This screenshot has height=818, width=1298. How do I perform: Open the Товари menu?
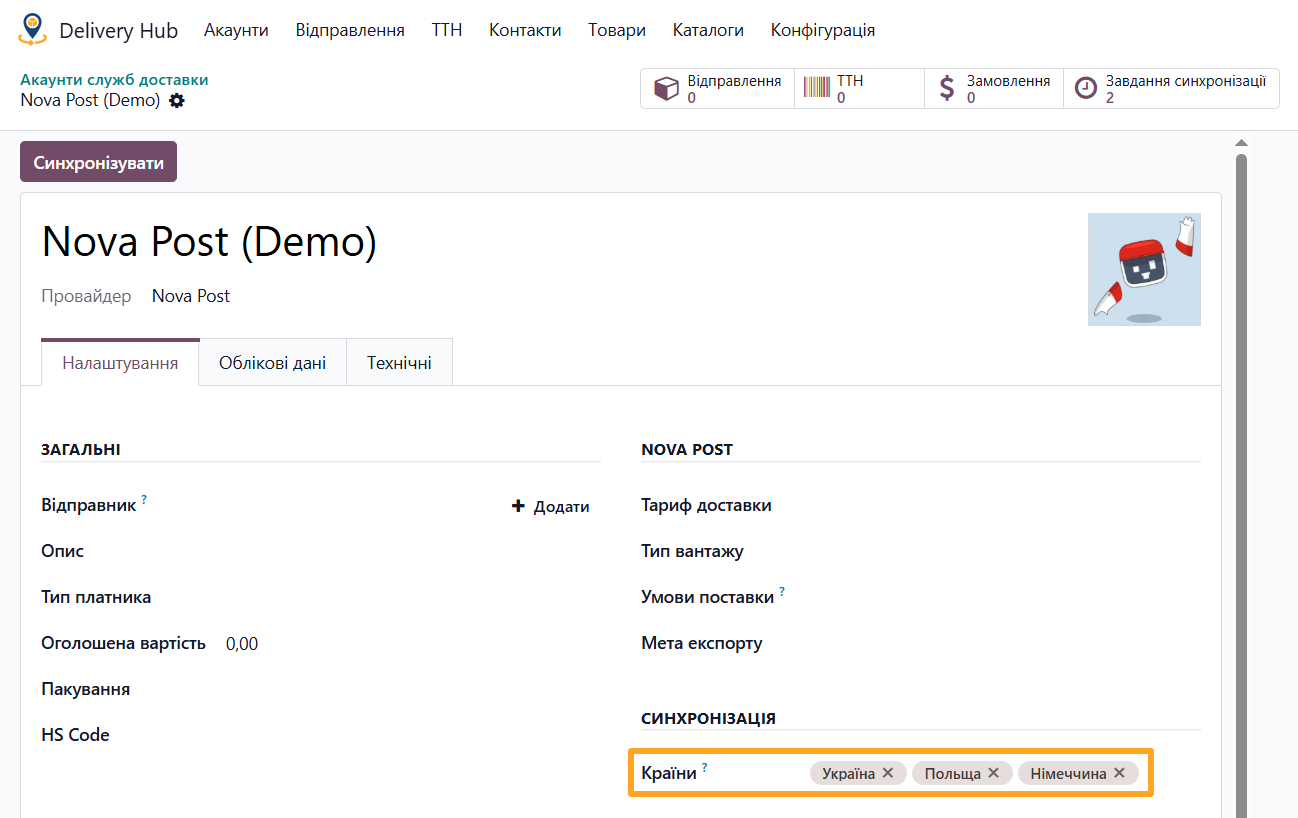pyautogui.click(x=617, y=30)
